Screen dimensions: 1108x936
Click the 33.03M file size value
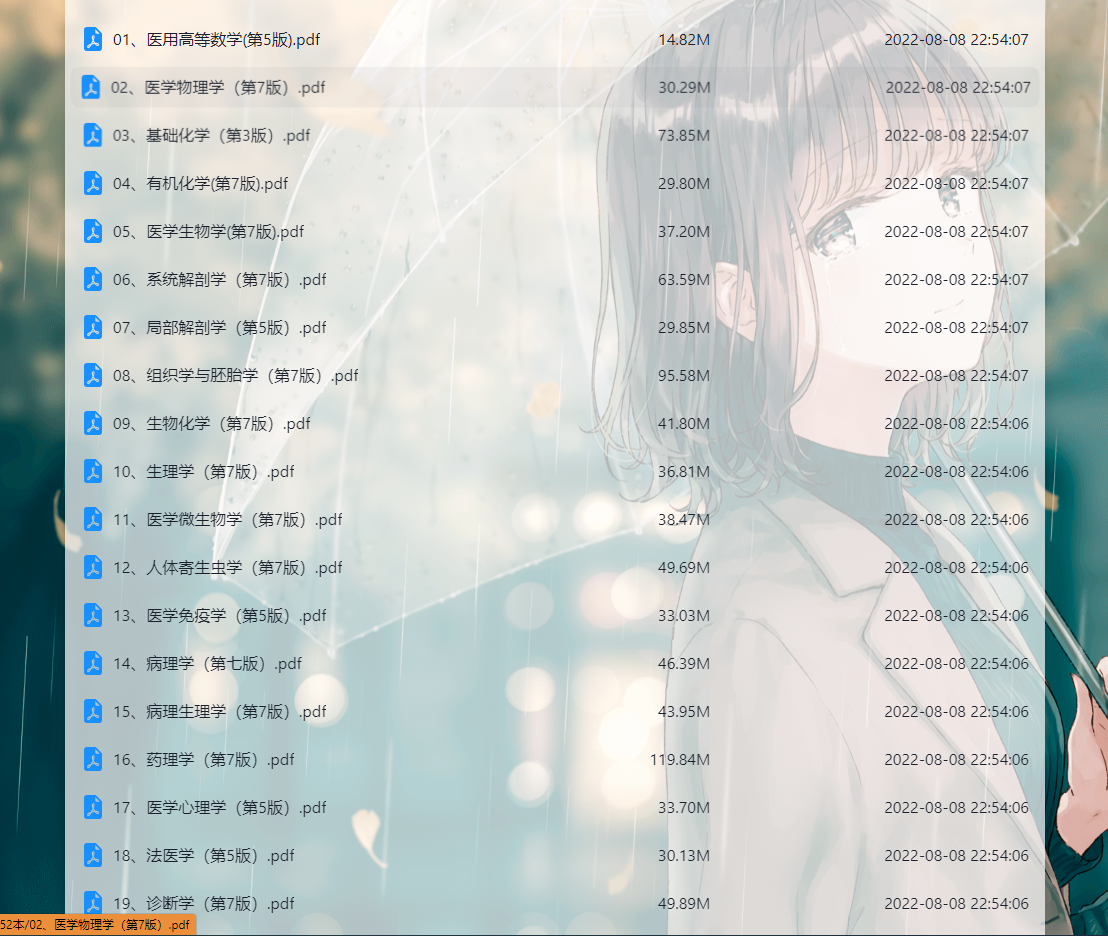[x=684, y=616]
